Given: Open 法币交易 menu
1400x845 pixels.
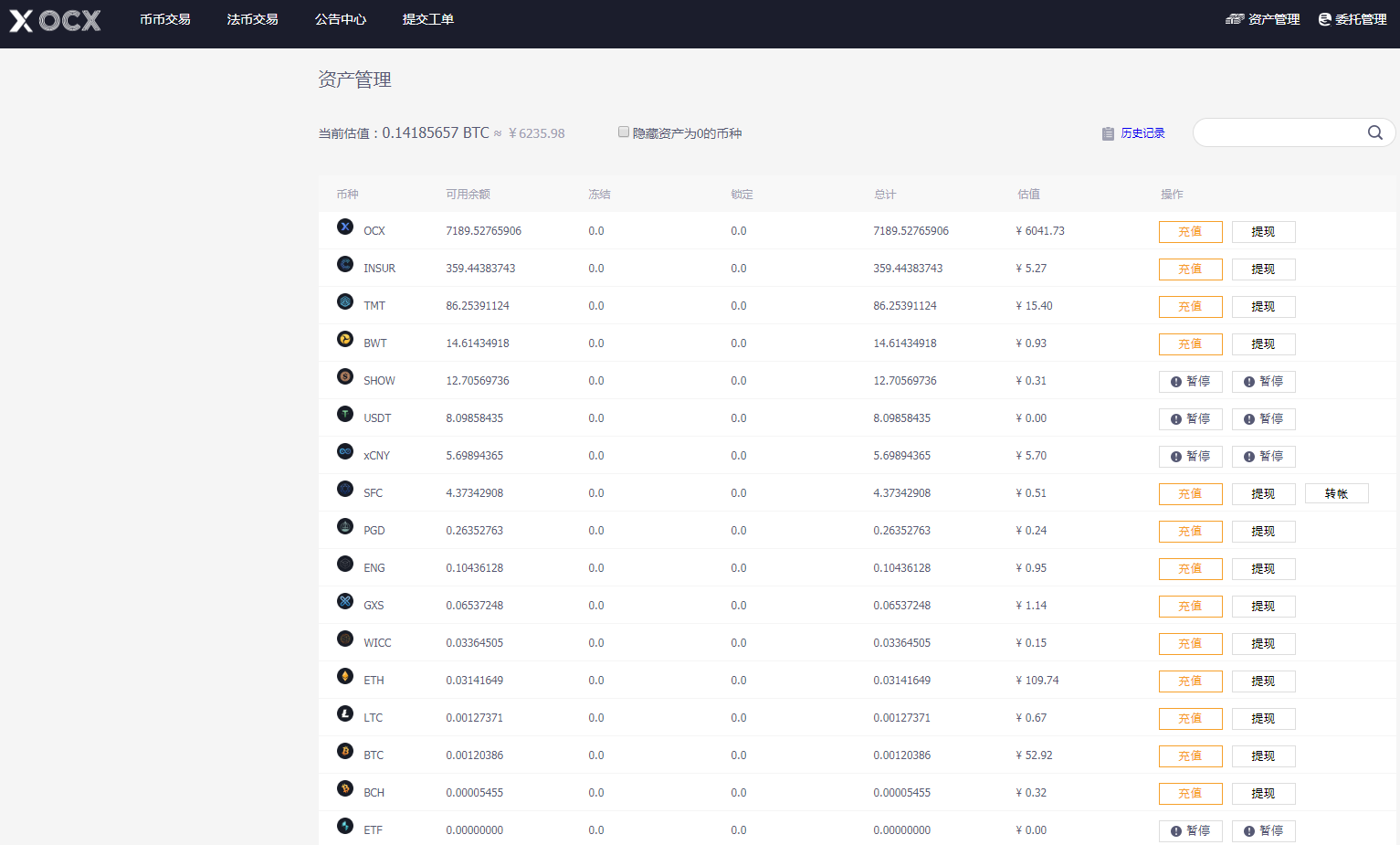Looking at the screenshot, I should tap(253, 19).
